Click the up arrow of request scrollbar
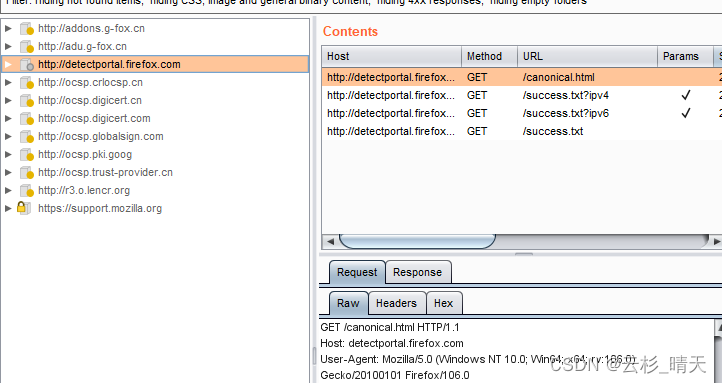Viewport: 722px width, 383px height. [x=718, y=327]
